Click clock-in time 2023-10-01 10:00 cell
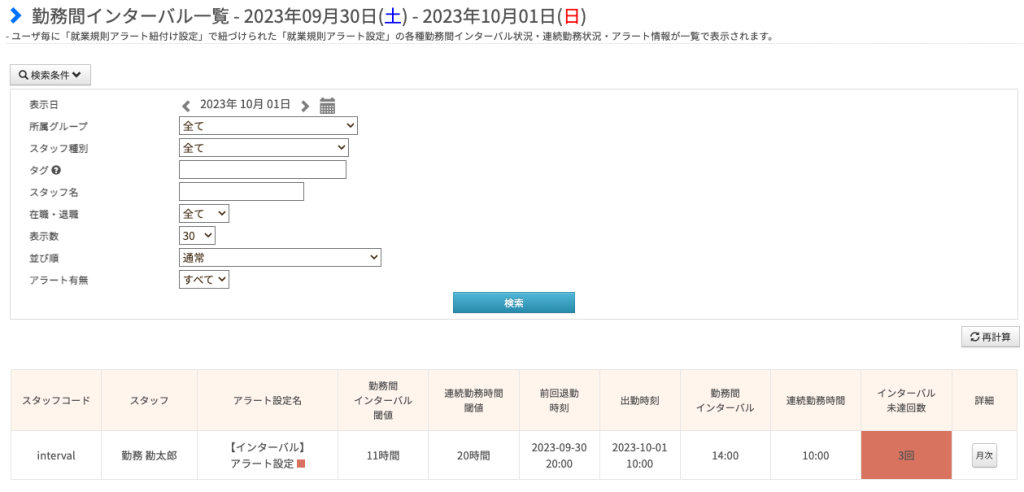The width and height of the screenshot is (1024, 492). 640,455
